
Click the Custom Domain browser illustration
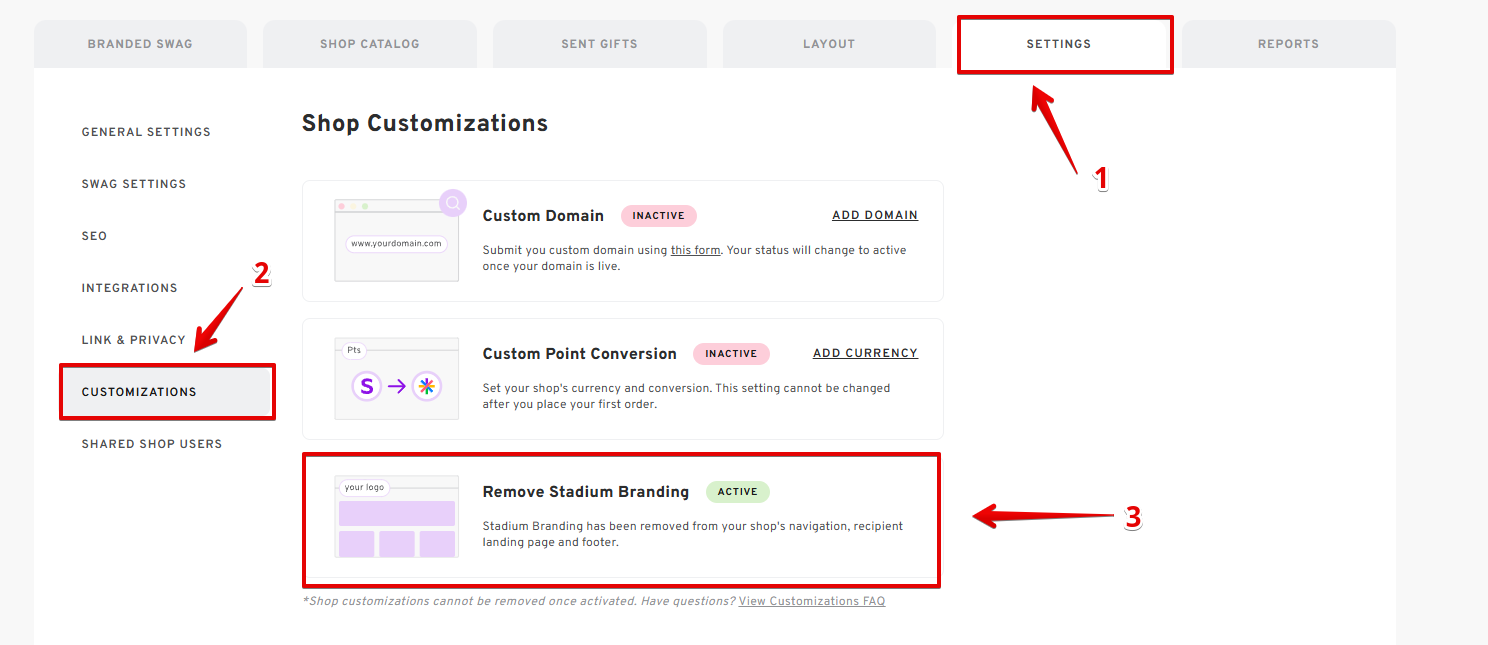coord(396,240)
